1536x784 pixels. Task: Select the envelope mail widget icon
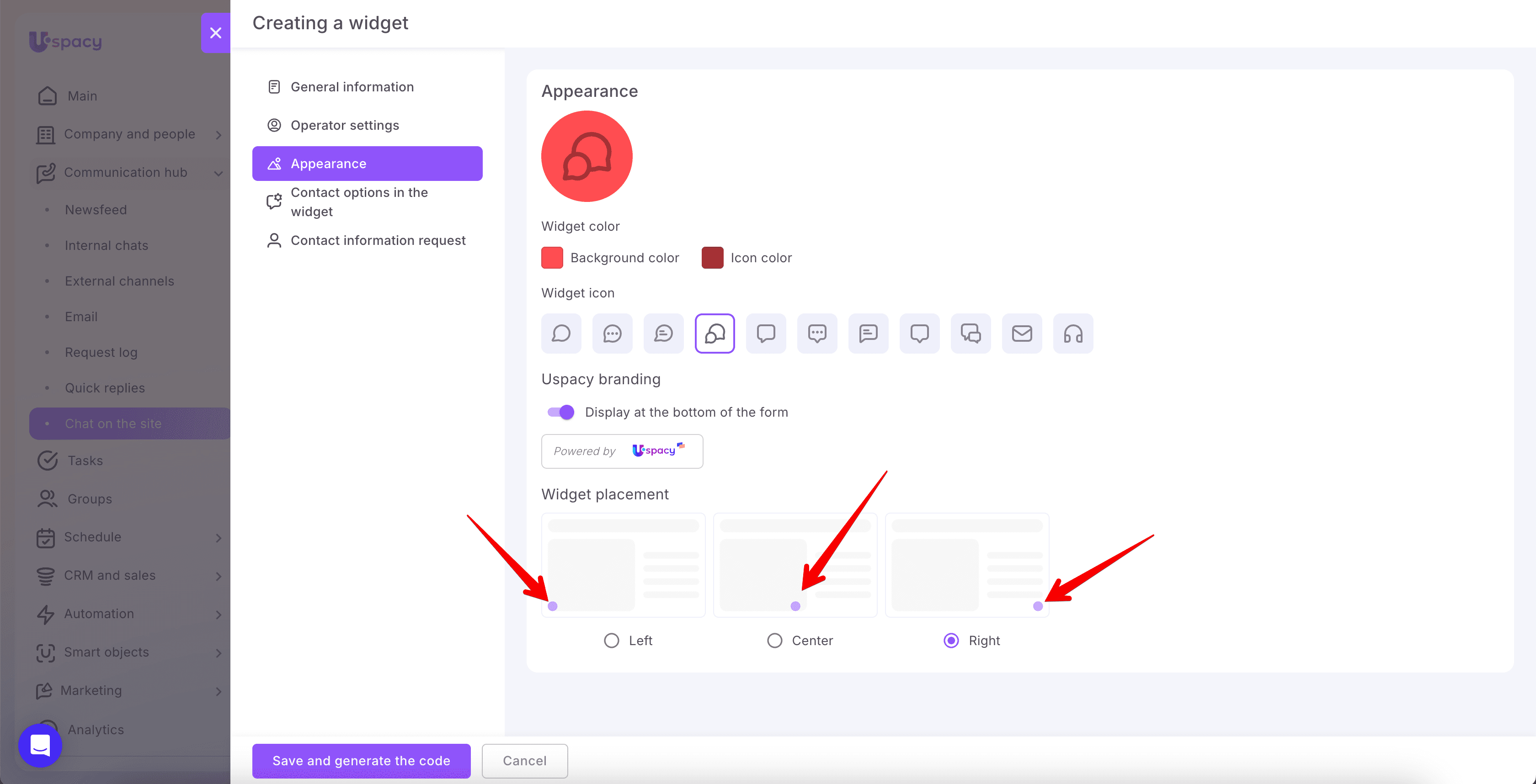pos(1023,334)
